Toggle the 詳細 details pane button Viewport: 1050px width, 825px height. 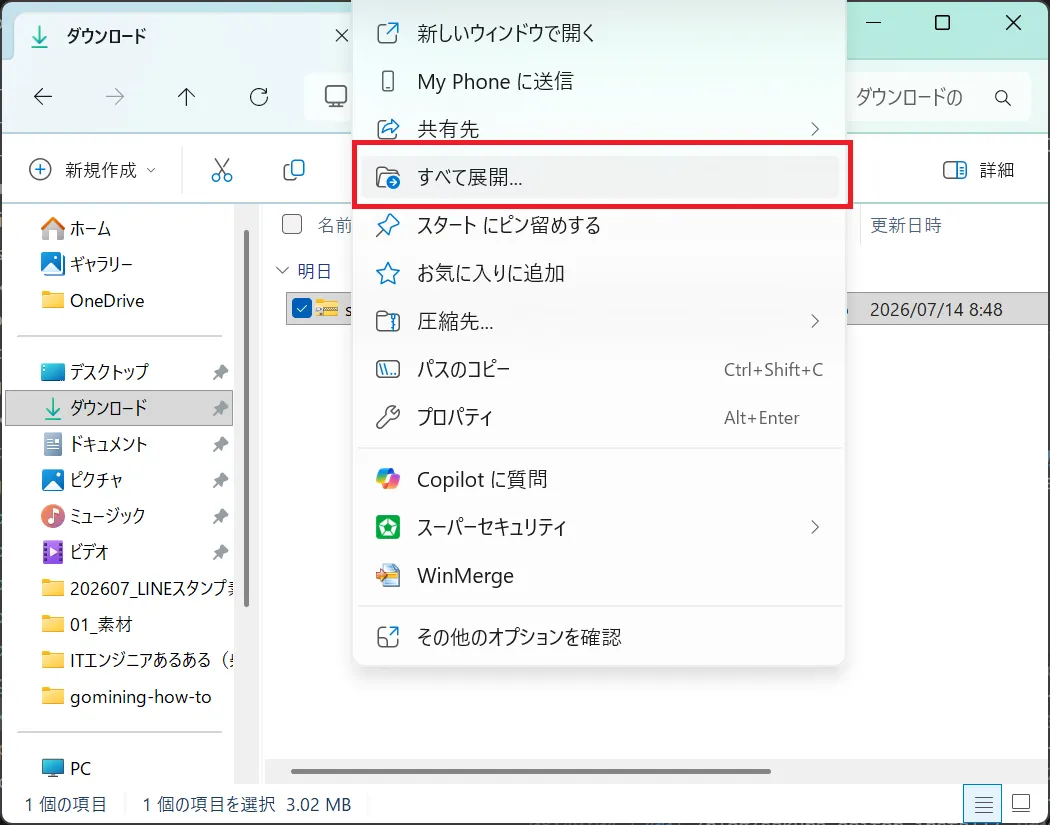click(978, 170)
